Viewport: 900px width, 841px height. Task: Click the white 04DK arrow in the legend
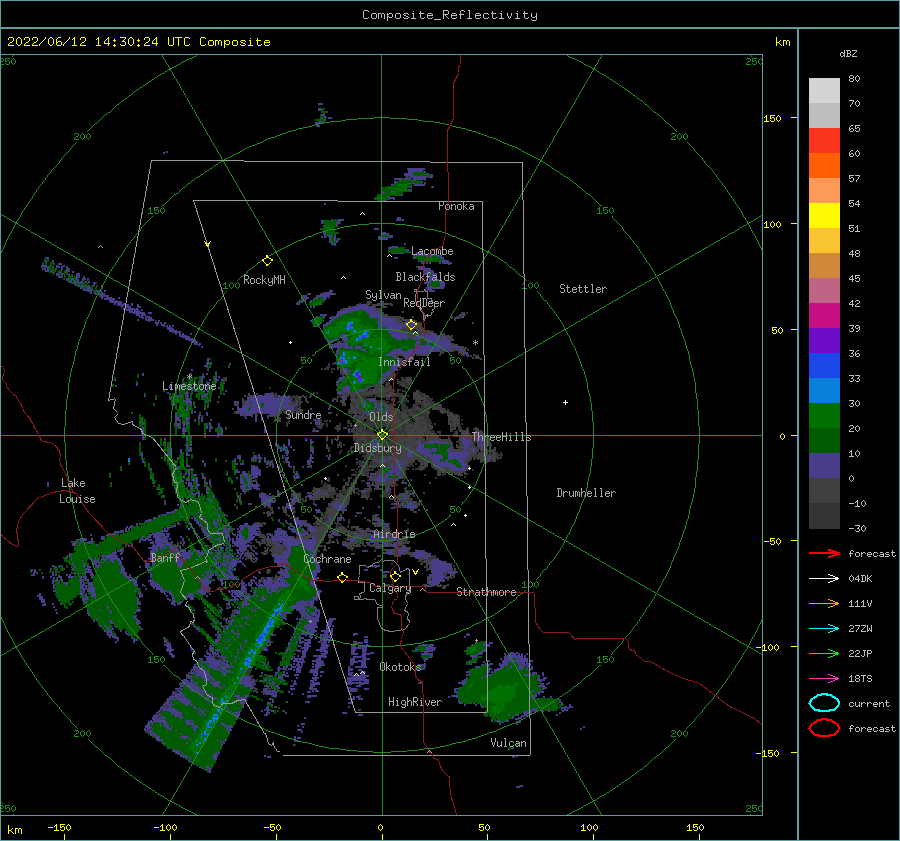[x=824, y=579]
